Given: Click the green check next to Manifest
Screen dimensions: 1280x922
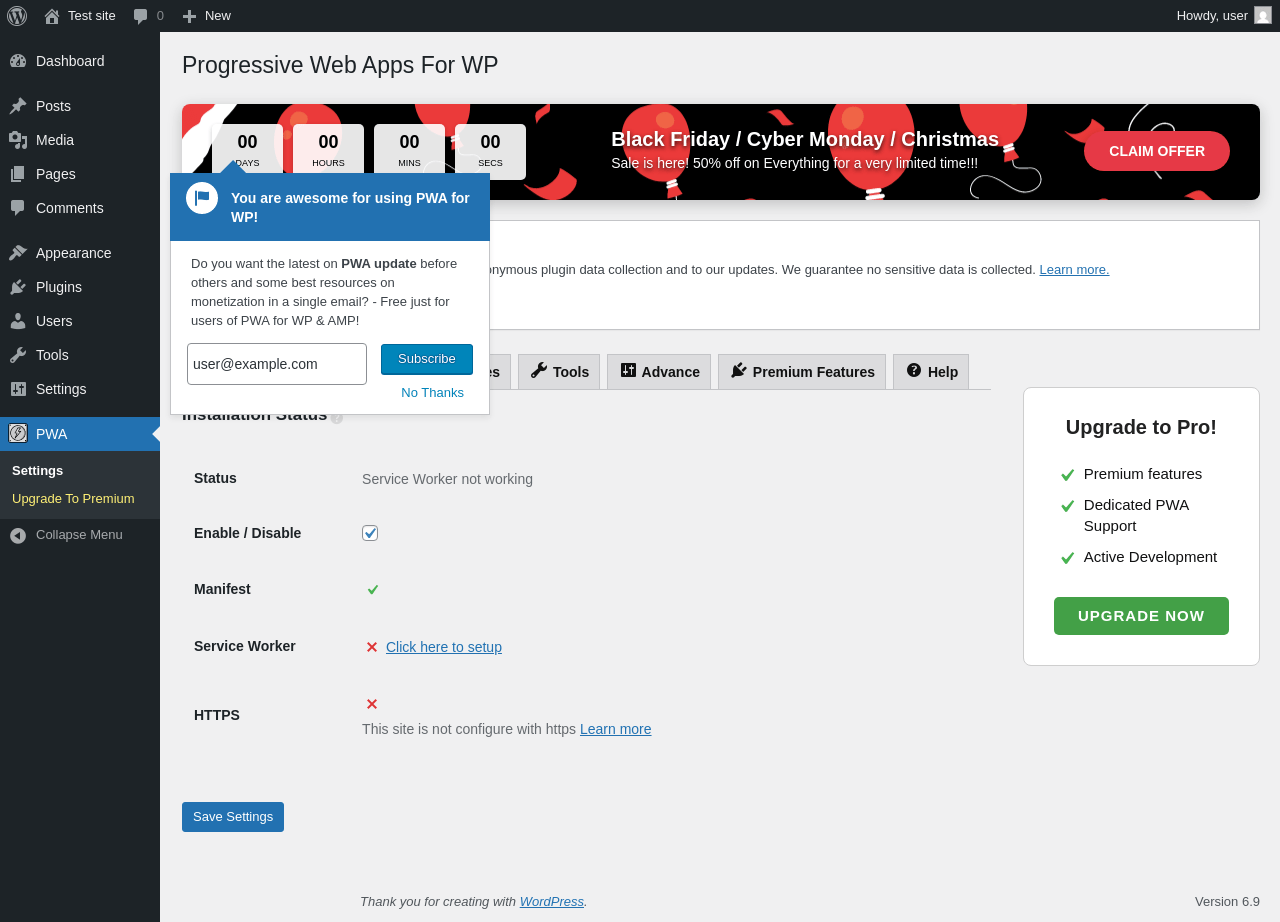Looking at the screenshot, I should click(x=373, y=590).
